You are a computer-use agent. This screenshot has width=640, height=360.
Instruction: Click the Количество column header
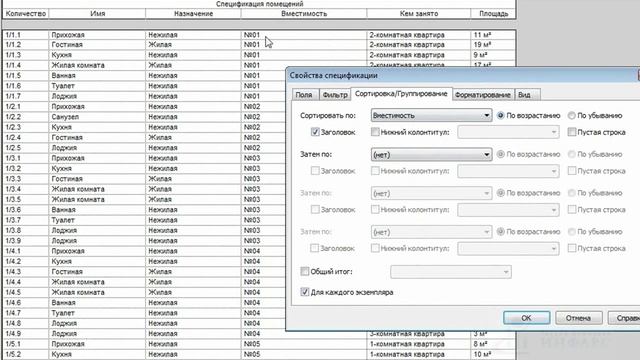tap(26, 13)
